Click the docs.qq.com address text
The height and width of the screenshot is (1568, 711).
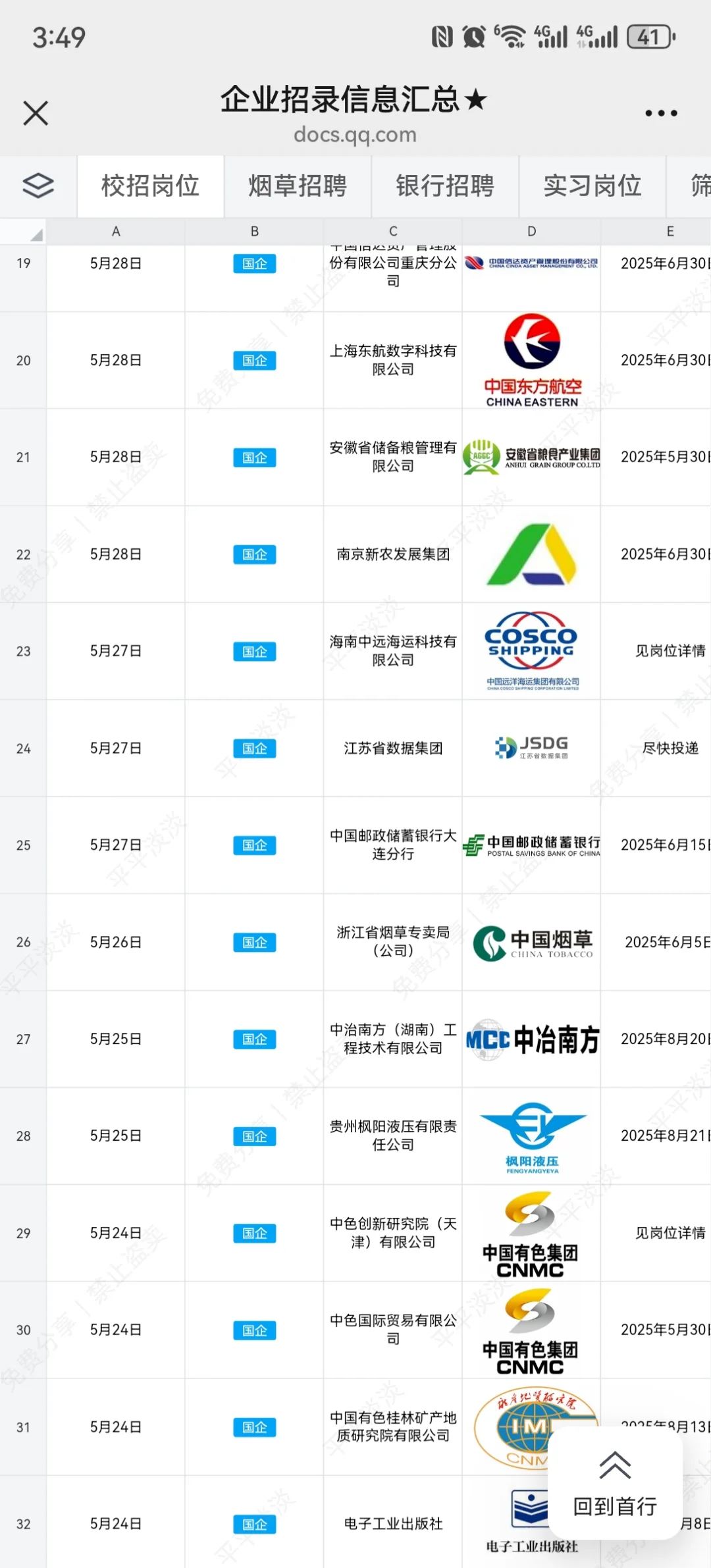pyautogui.click(x=355, y=134)
